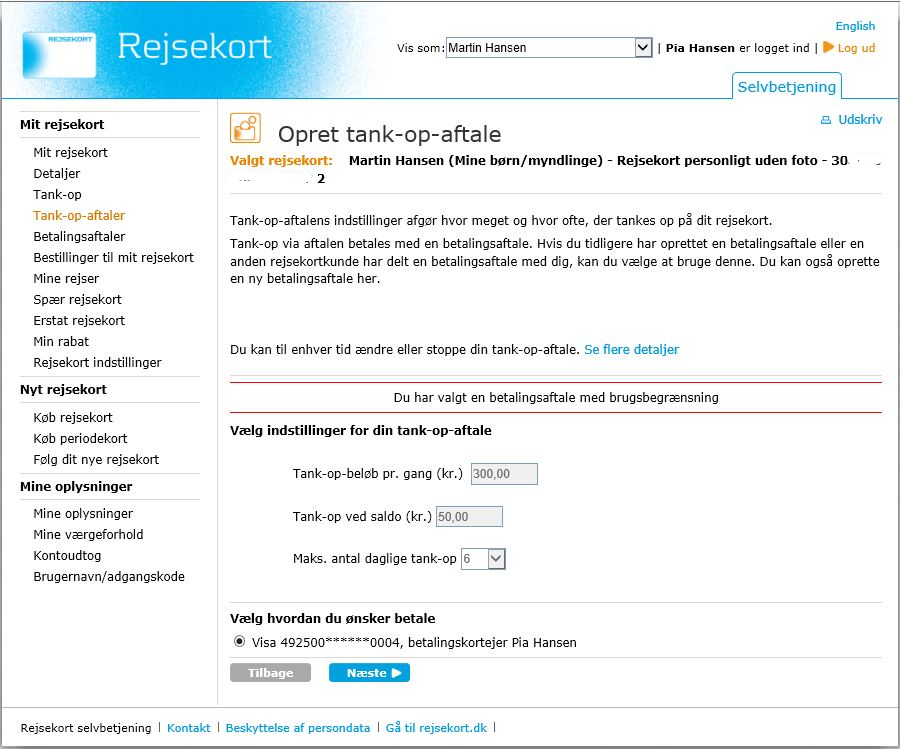Open the Vis som user dropdown
The height and width of the screenshot is (749, 900).
tap(643, 47)
